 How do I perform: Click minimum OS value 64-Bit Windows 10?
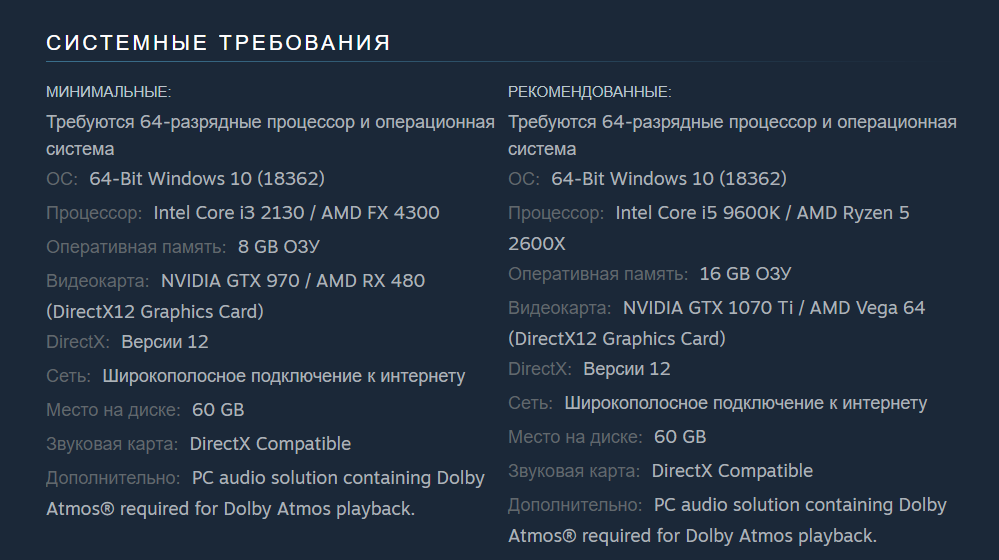pos(206,178)
